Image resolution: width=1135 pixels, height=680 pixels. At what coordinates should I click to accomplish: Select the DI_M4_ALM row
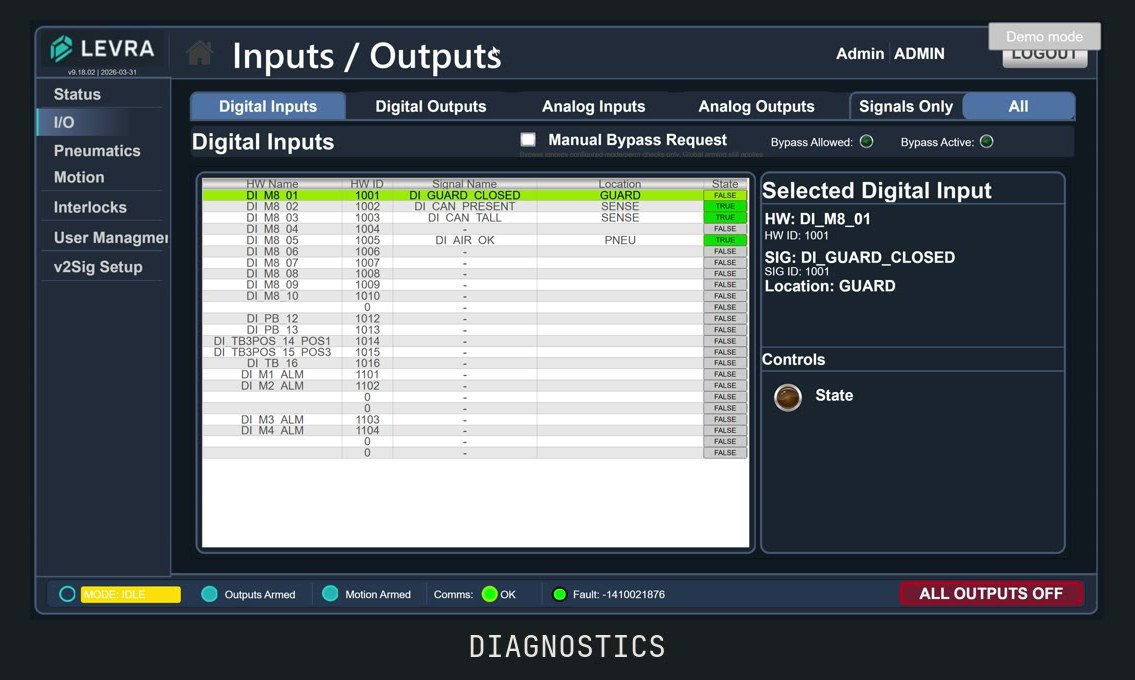[475, 430]
